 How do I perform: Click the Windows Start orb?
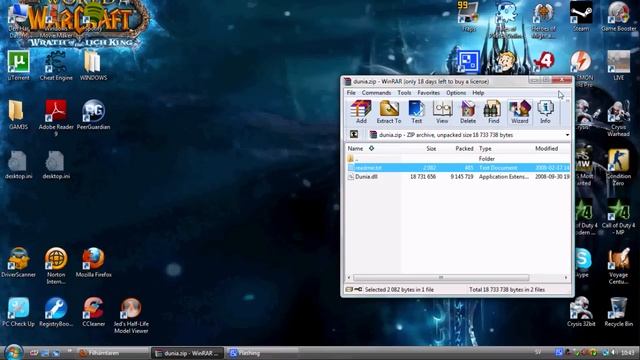coord(13,353)
